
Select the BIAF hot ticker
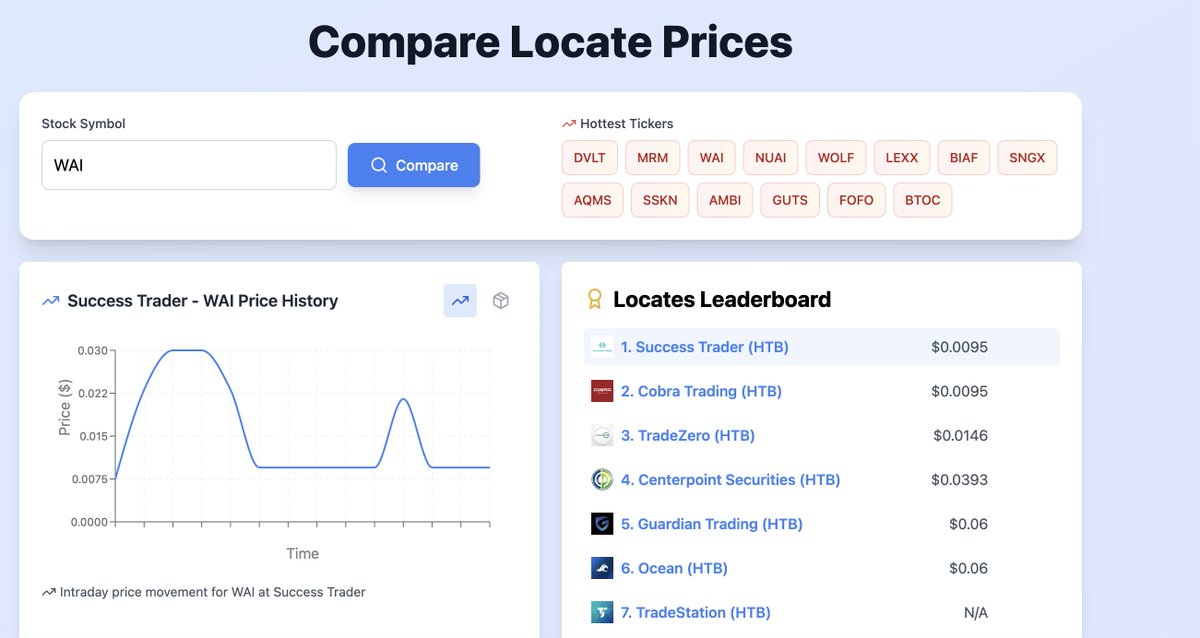[x=964, y=158]
